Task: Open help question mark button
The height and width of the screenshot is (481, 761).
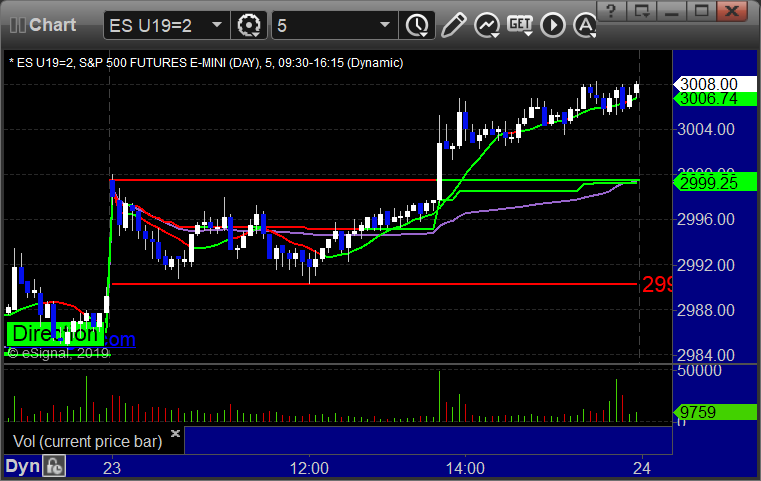Action: tap(611, 11)
